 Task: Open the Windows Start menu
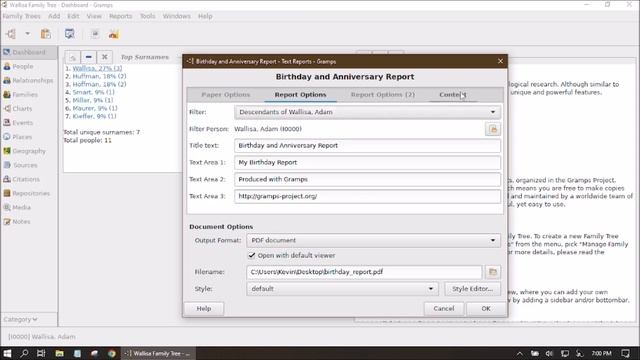tap(7, 353)
